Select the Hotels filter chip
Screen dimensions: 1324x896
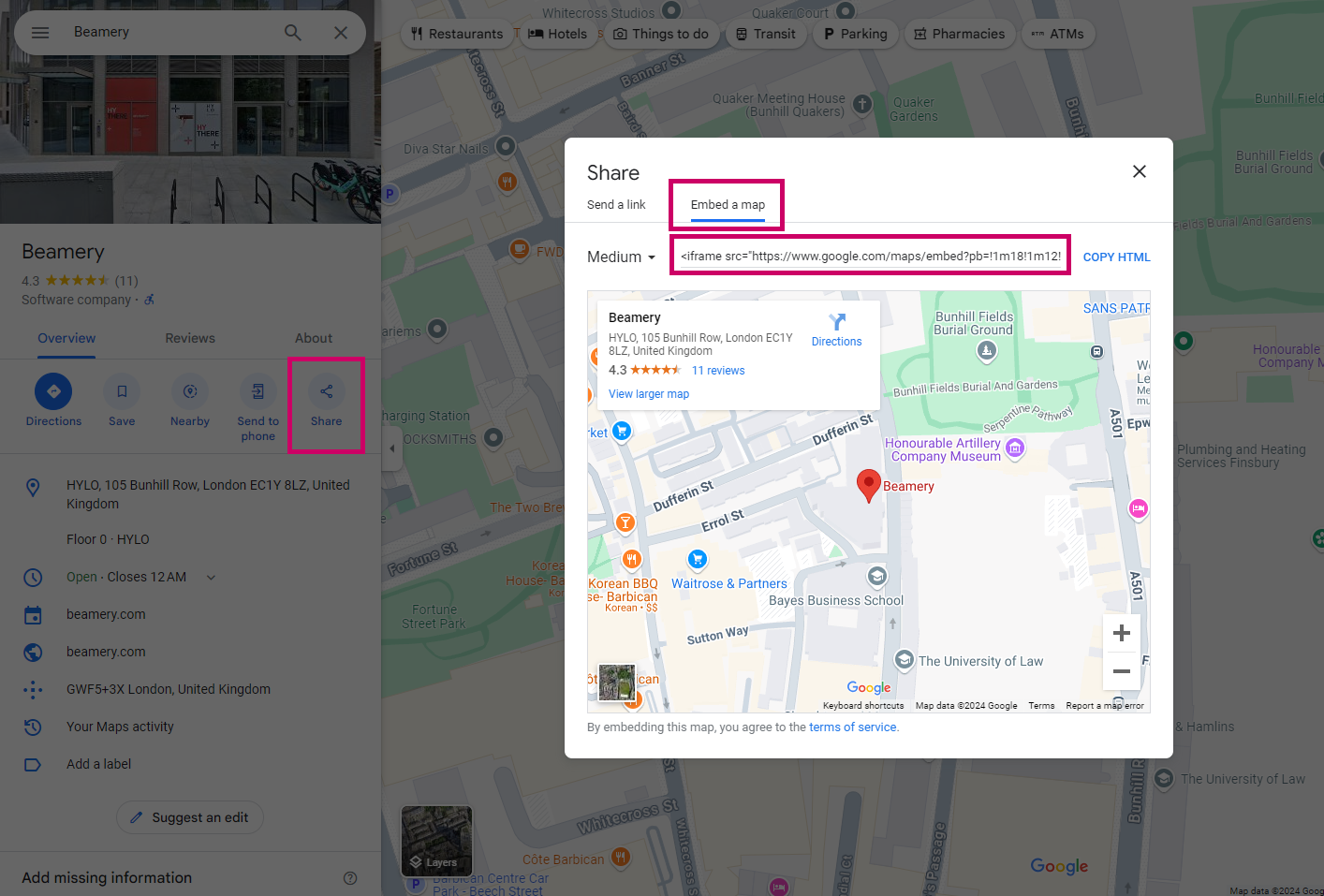coord(557,34)
